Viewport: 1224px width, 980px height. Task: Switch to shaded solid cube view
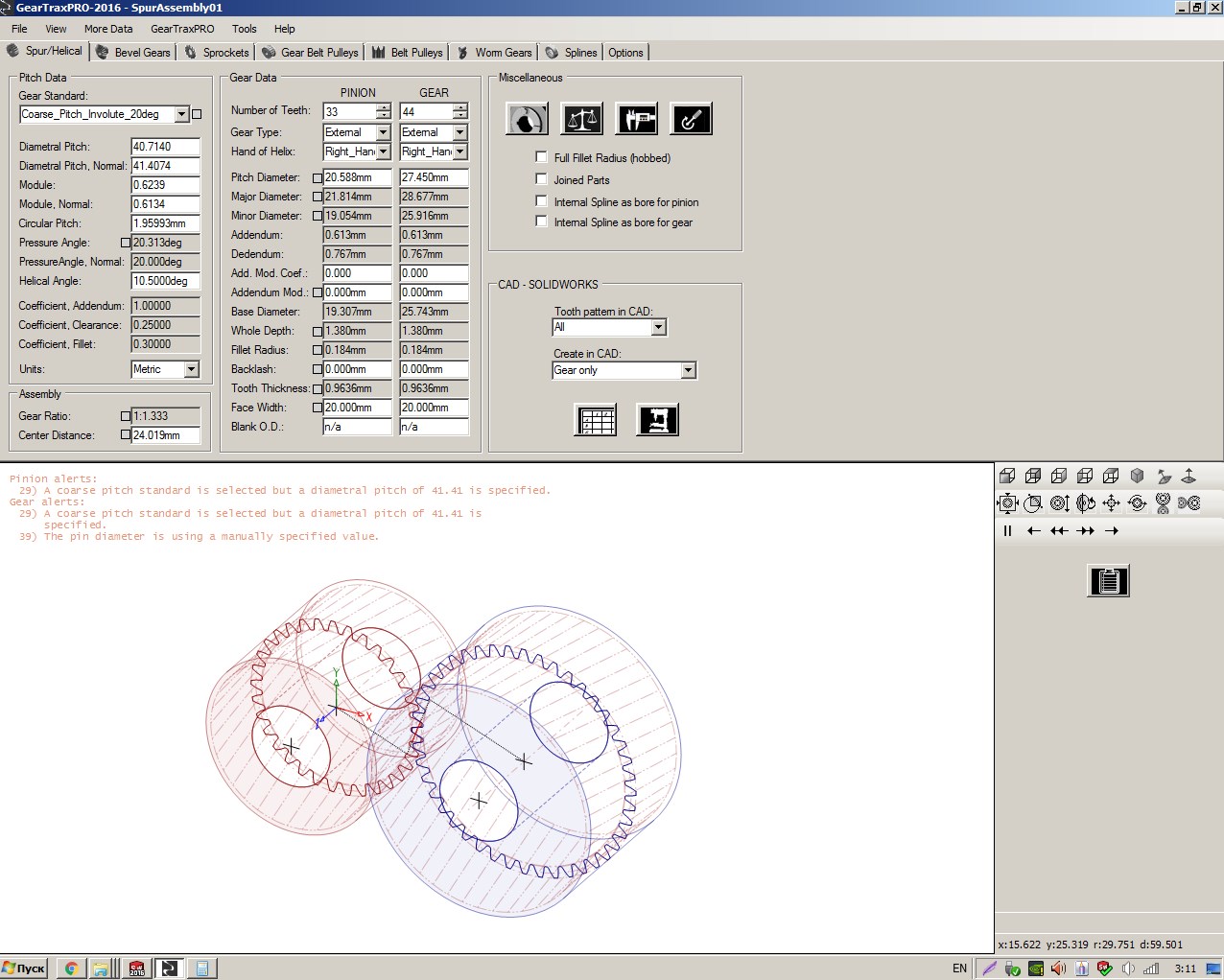click(1137, 476)
